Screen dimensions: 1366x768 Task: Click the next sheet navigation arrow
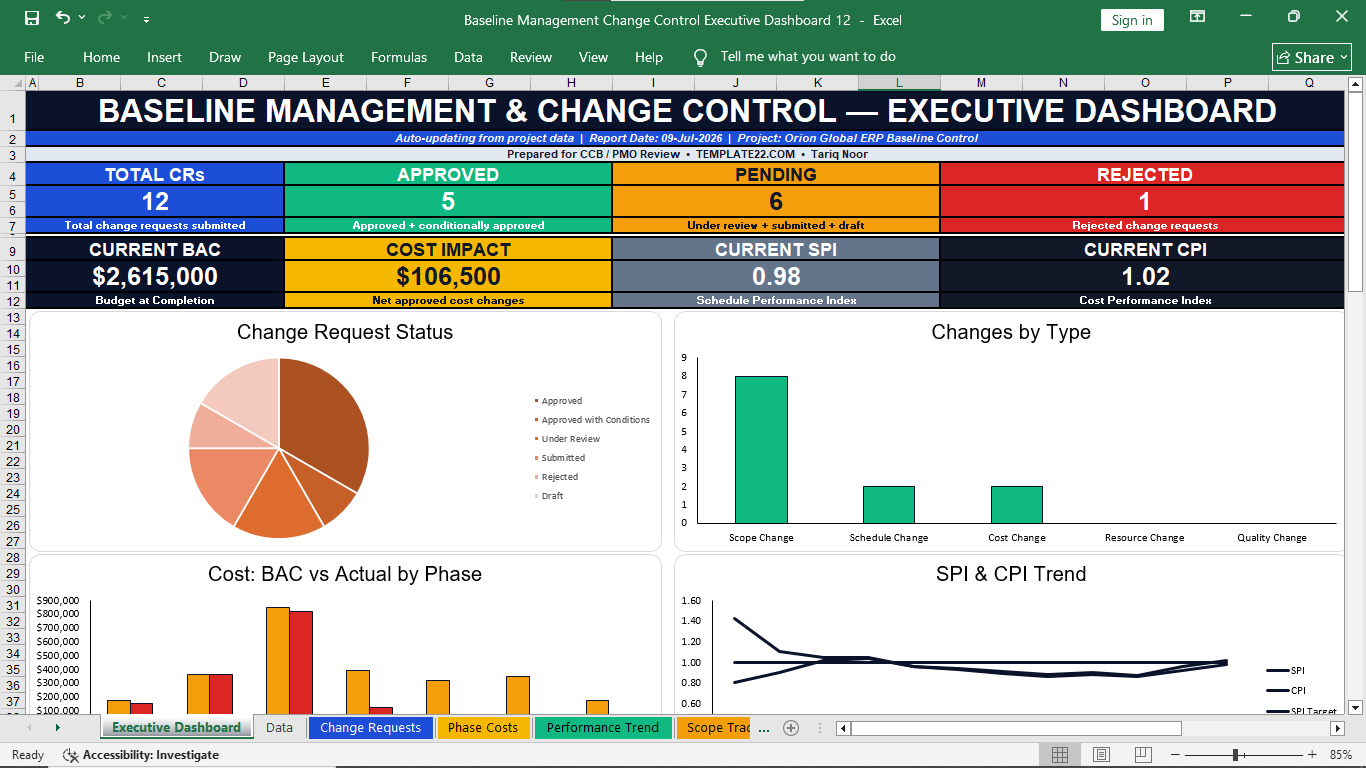(x=57, y=727)
